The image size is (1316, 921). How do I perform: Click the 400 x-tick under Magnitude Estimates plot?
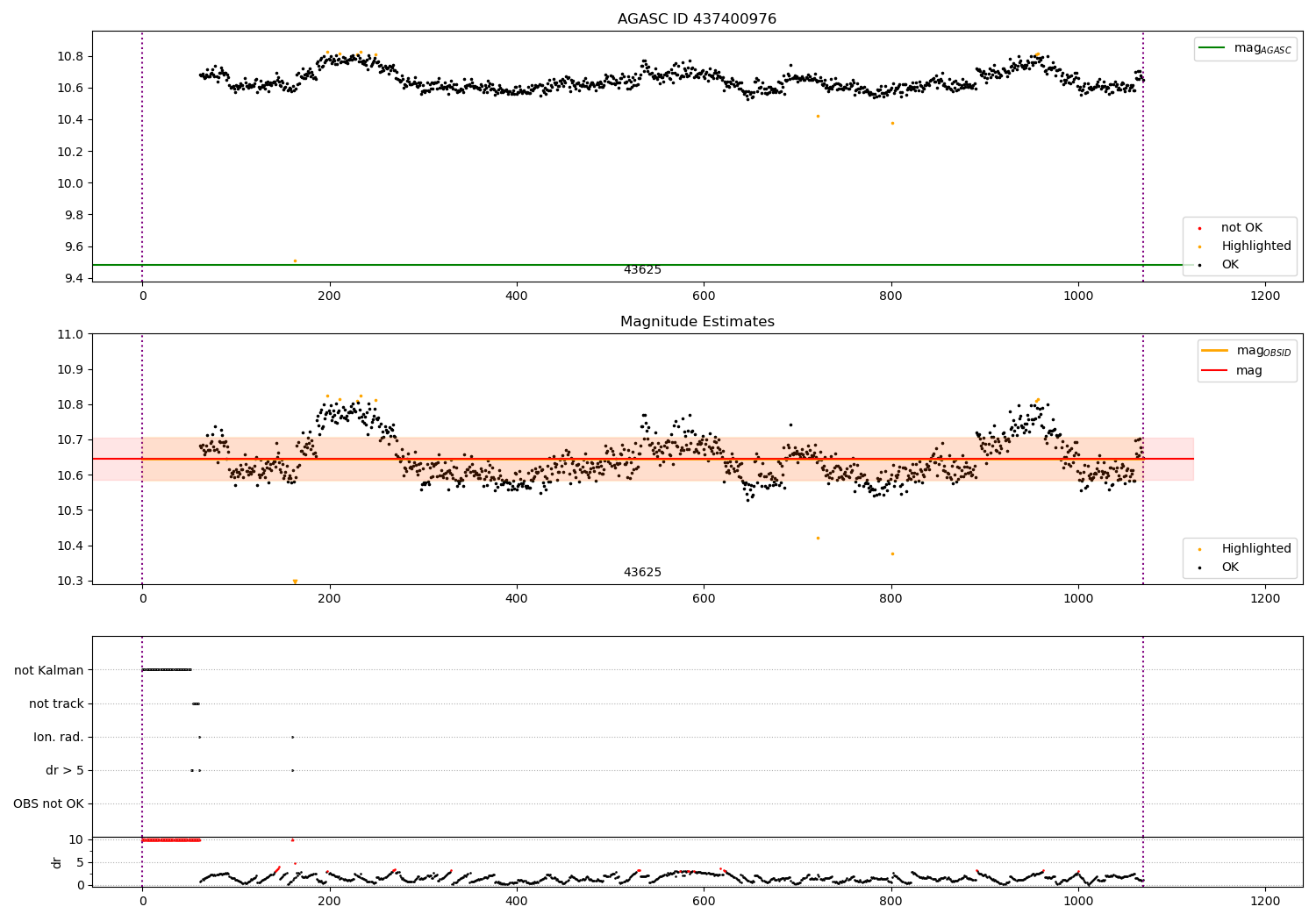(517, 599)
